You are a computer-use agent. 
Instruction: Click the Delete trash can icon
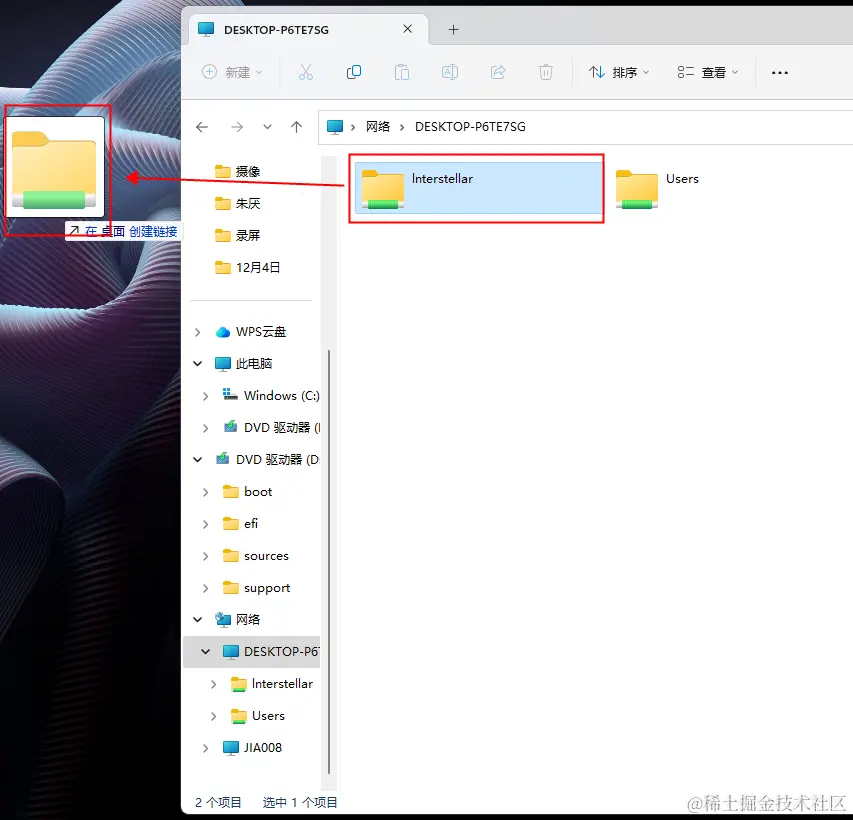(546, 72)
